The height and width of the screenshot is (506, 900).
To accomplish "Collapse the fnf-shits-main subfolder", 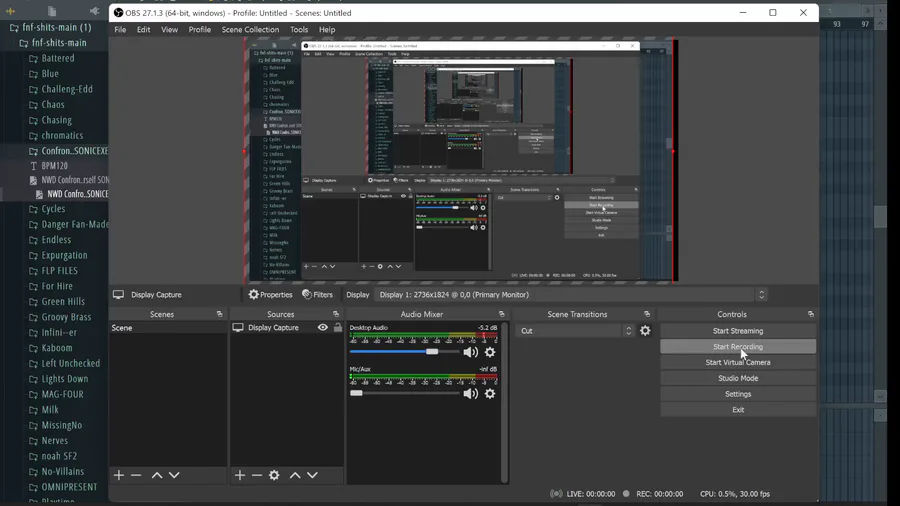I will 53,42.
